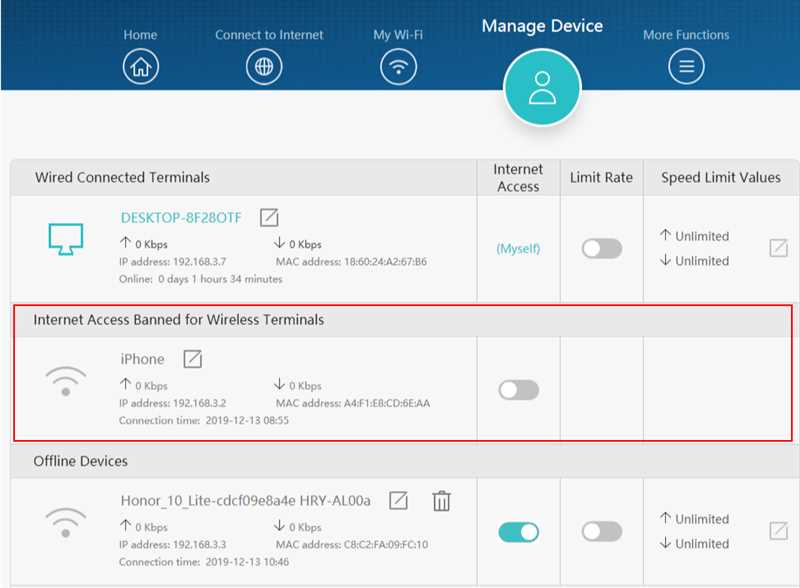Click the Internet Access column header
Viewport: 800px width, 588px height.
pyautogui.click(x=518, y=178)
